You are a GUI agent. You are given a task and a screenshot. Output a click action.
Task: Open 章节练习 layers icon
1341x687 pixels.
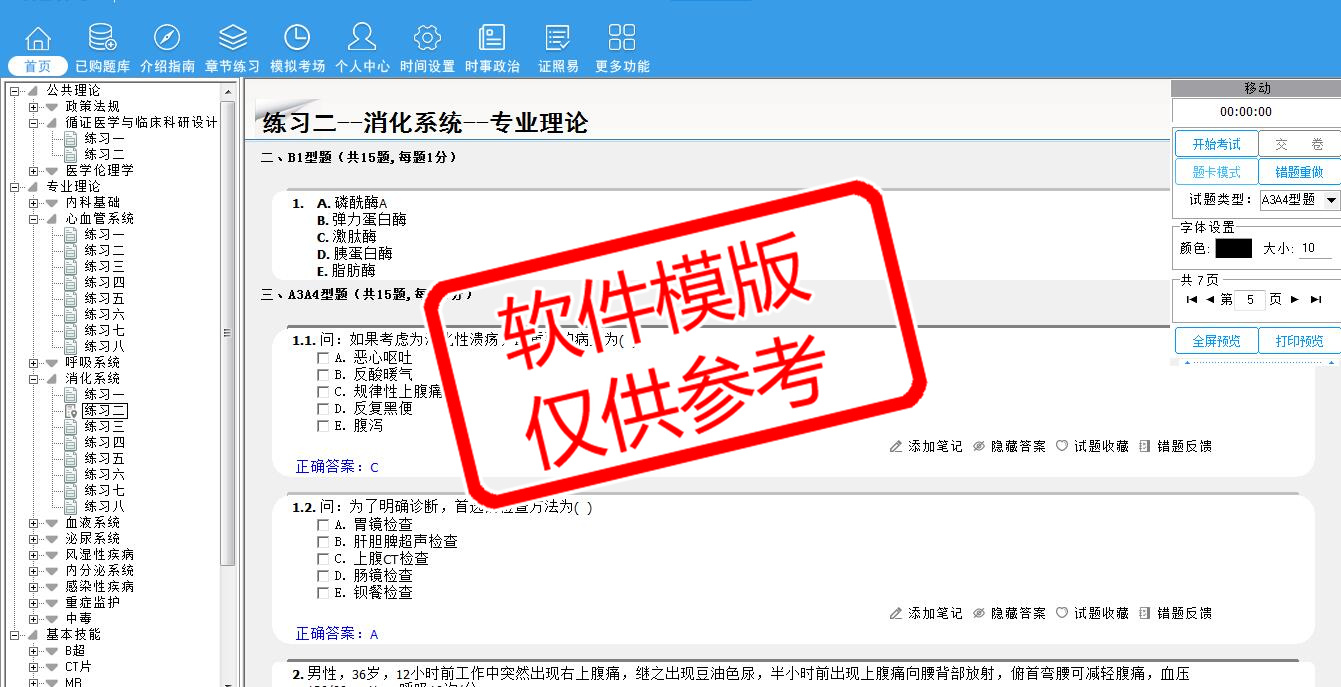point(232,38)
